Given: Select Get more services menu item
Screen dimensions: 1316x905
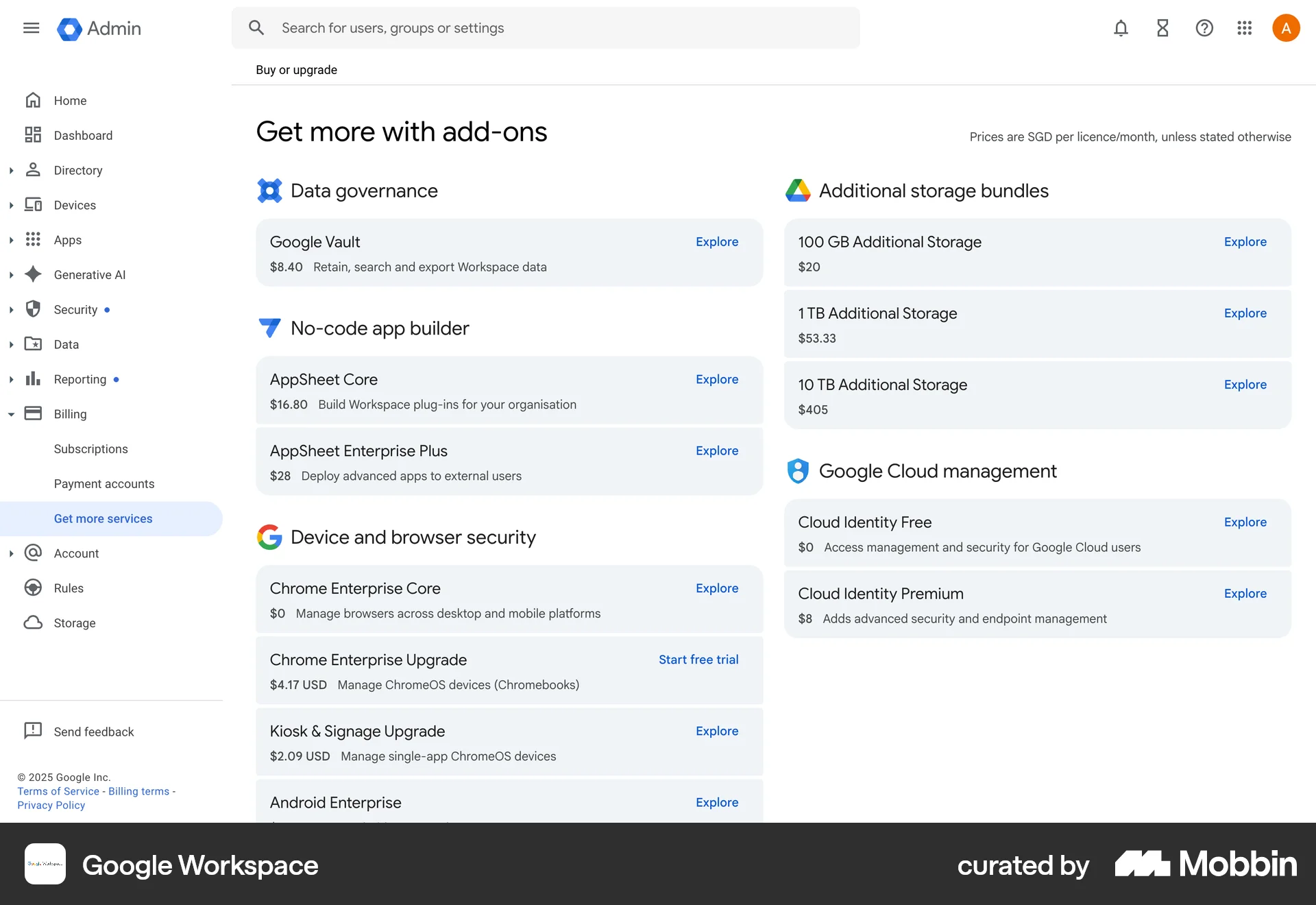Looking at the screenshot, I should pos(103,518).
